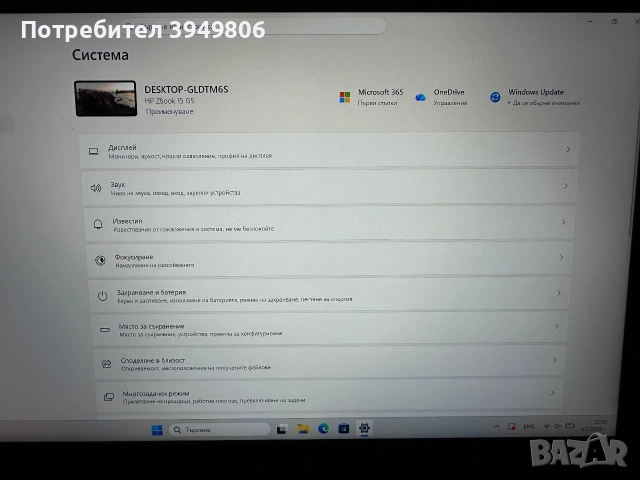Image resolution: width=640 pixels, height=480 pixels.
Task: Click the taskbar Търсене search box
Action: point(220,429)
